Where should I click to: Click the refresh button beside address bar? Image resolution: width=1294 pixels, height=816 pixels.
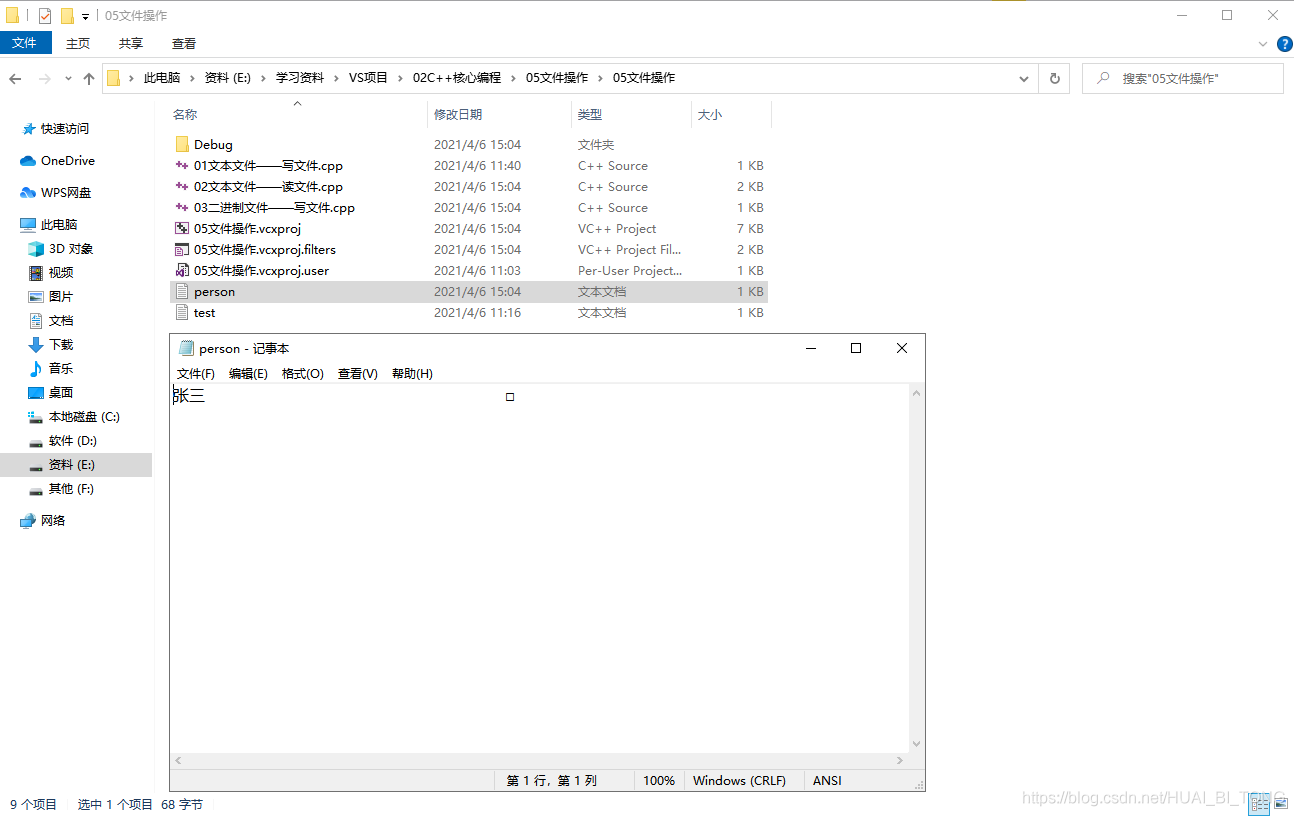click(x=1054, y=78)
